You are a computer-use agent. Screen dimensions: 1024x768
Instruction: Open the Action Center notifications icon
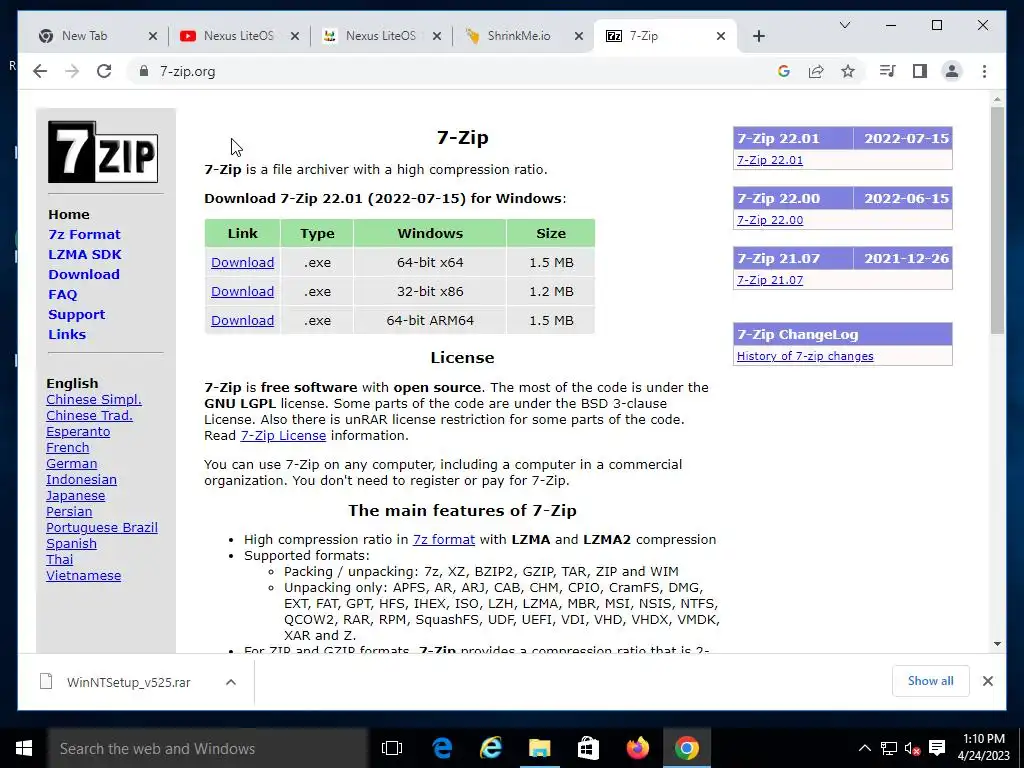937,748
